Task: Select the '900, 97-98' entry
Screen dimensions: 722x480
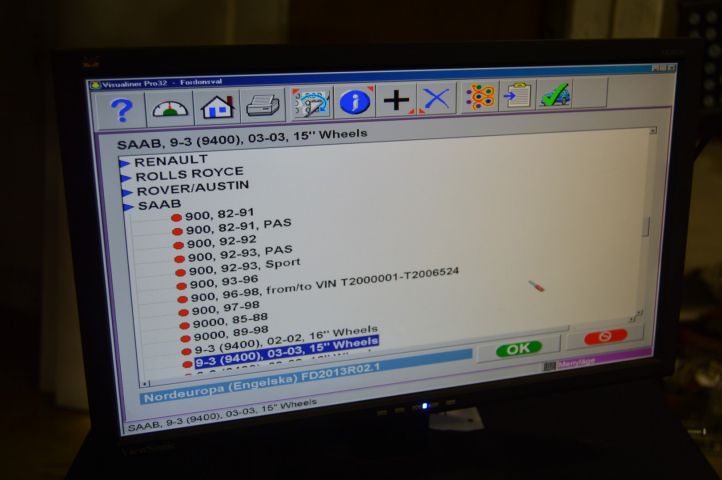Action: click(x=226, y=308)
